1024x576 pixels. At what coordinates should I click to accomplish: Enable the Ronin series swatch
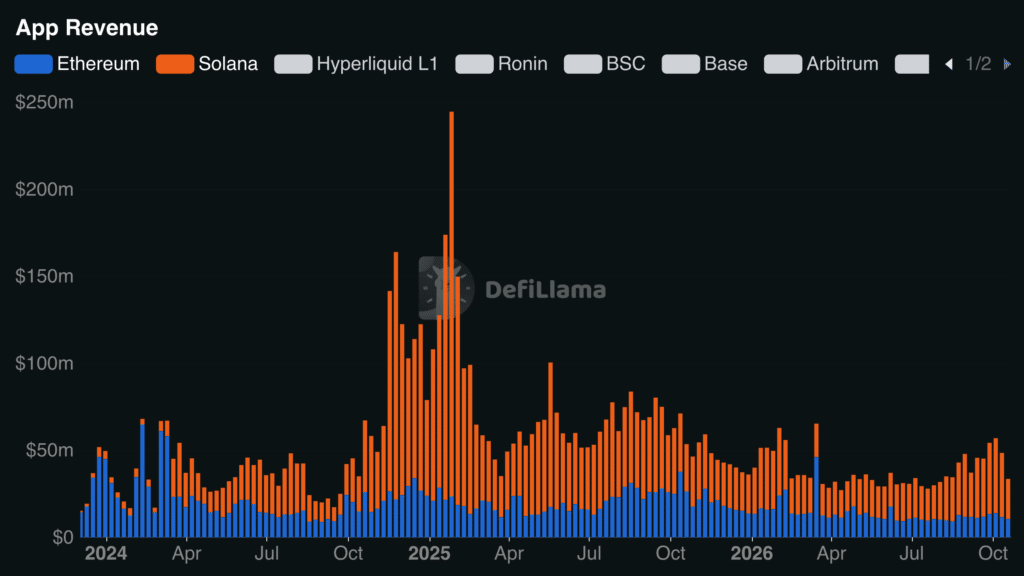(x=474, y=64)
